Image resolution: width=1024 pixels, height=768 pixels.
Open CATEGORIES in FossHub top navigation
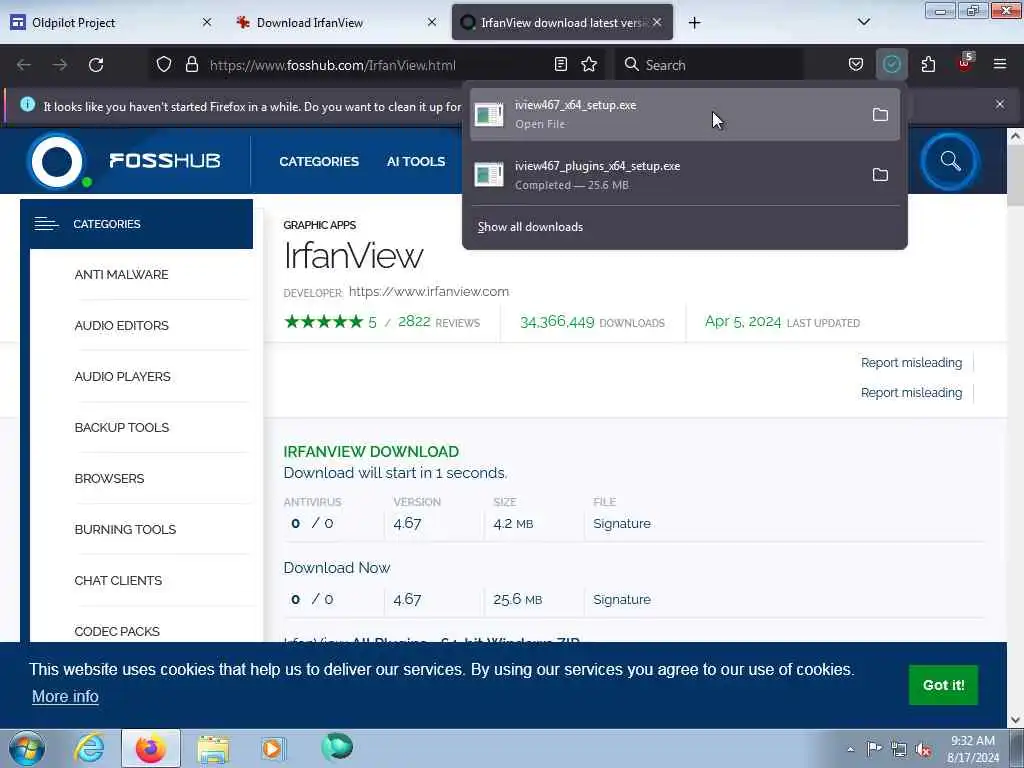[319, 161]
